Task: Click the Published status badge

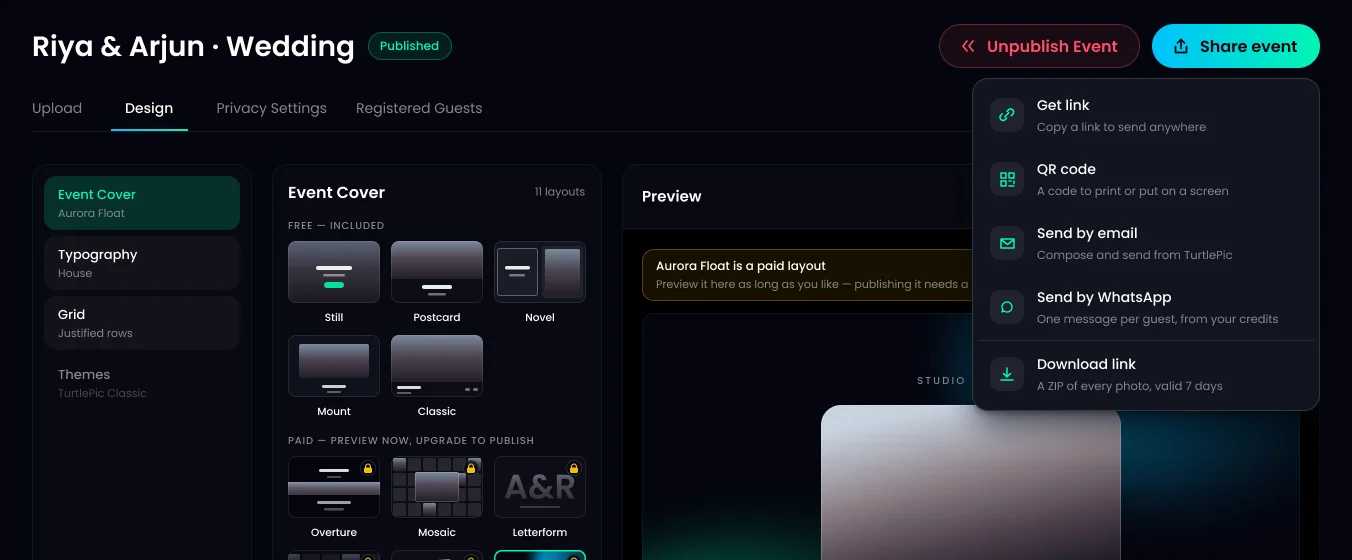Action: pos(410,46)
